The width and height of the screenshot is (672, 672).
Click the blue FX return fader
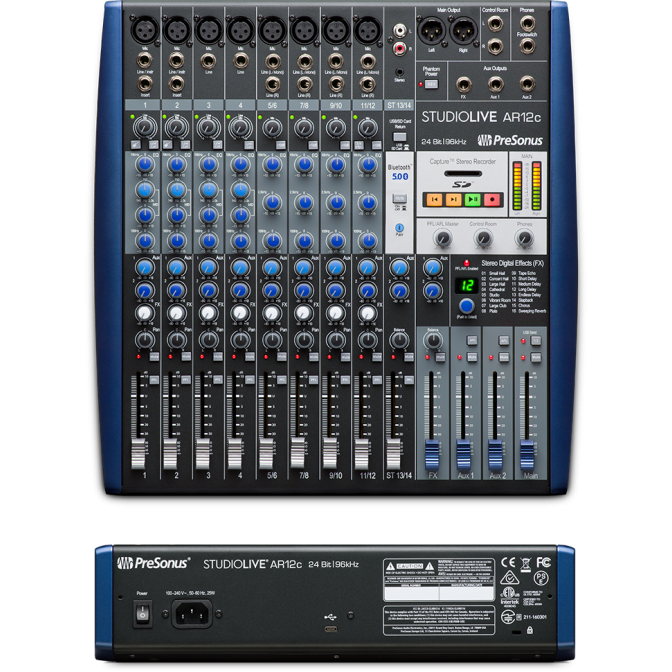[432, 454]
